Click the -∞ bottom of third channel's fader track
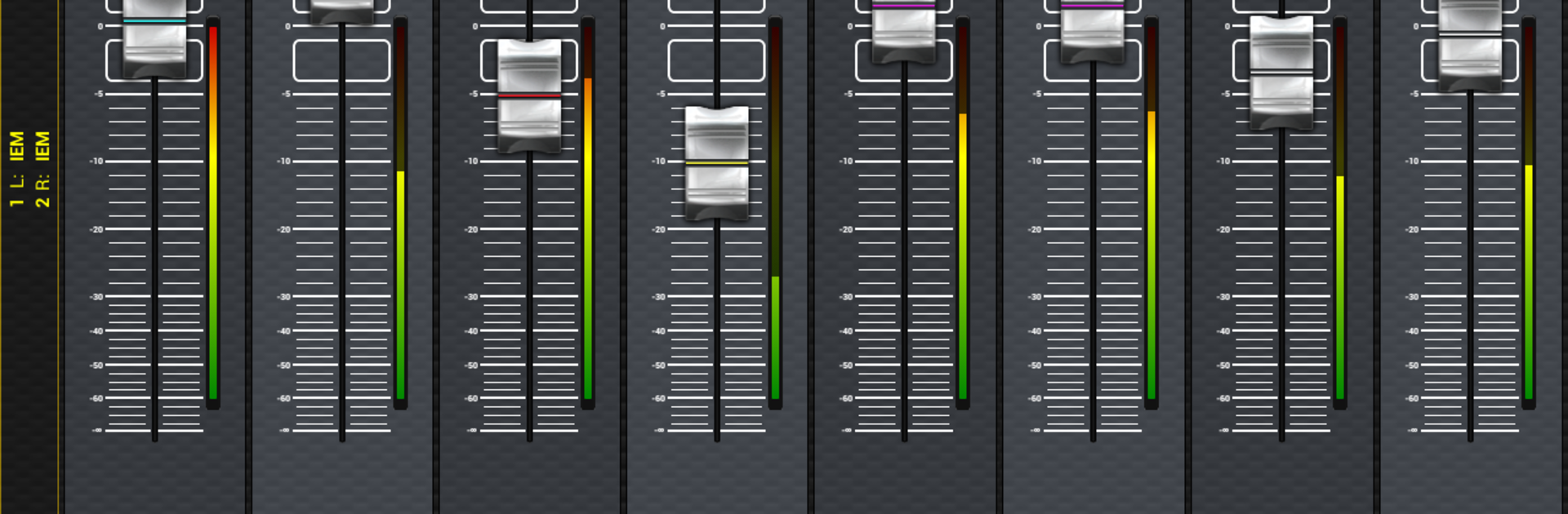1568x514 pixels. [471, 430]
